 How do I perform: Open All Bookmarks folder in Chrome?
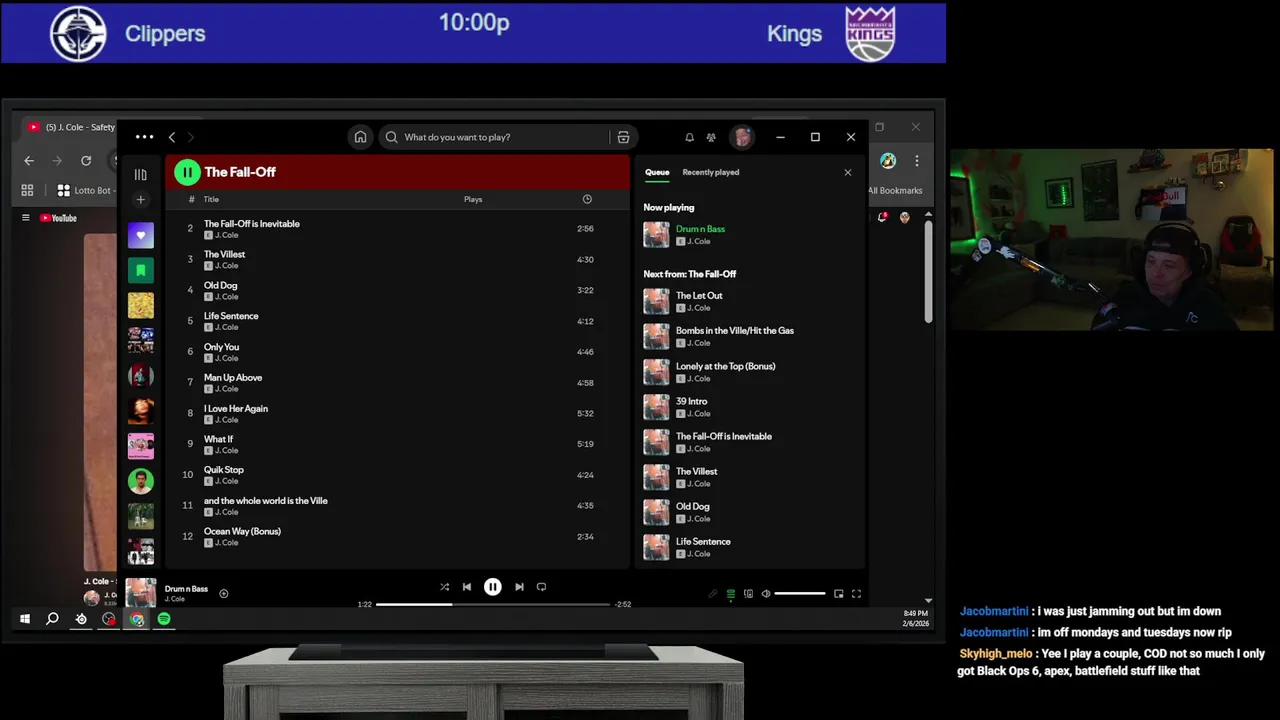(895, 190)
